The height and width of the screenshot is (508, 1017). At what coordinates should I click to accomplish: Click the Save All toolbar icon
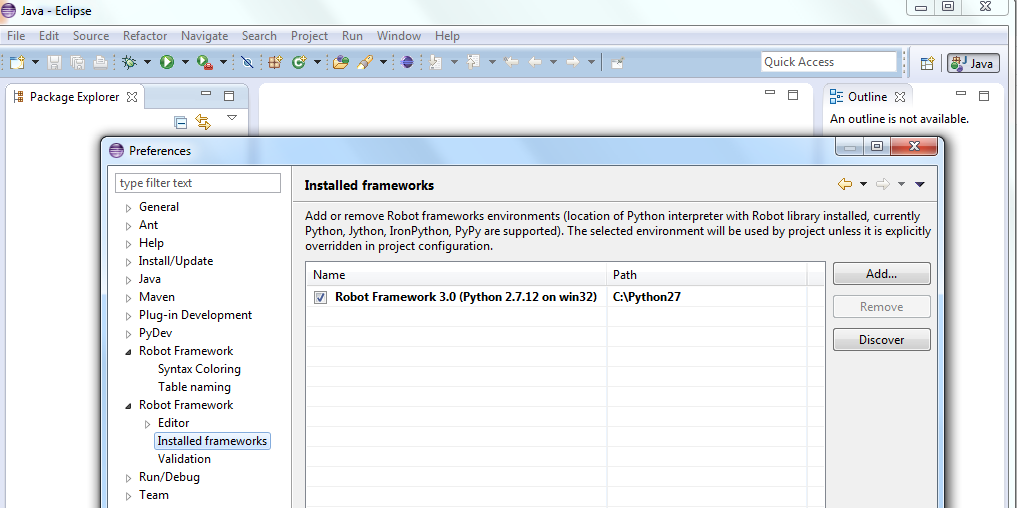[x=77, y=62]
